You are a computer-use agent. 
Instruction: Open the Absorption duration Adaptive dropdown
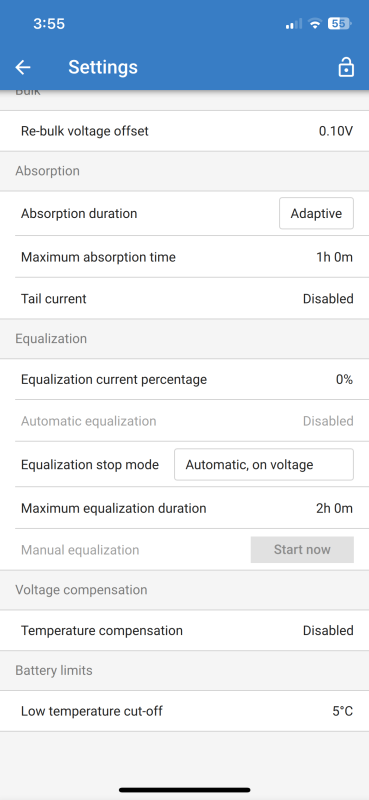click(316, 213)
